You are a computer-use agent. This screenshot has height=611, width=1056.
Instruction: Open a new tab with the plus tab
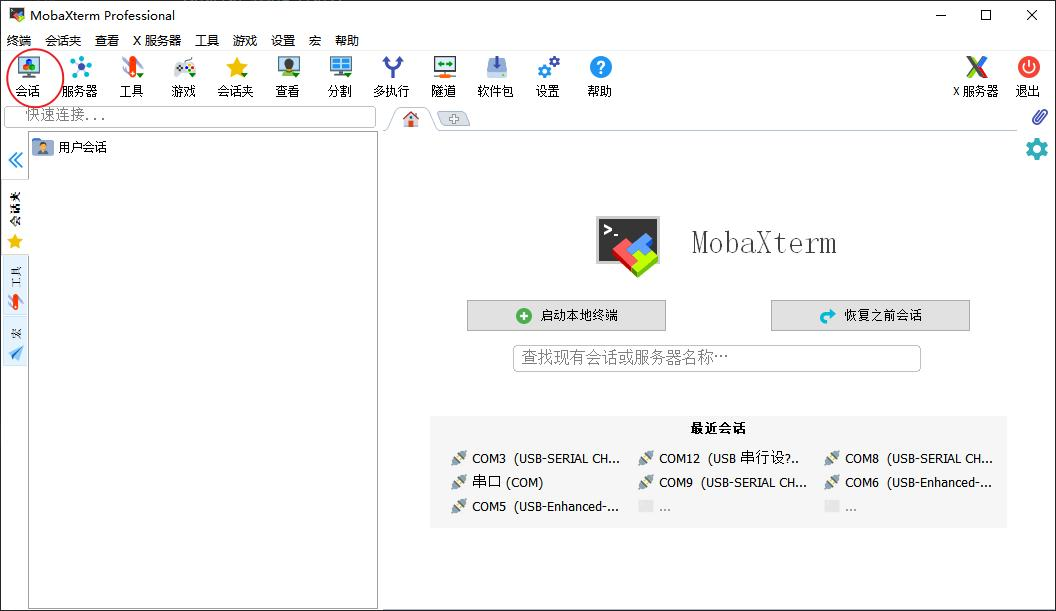[x=454, y=119]
